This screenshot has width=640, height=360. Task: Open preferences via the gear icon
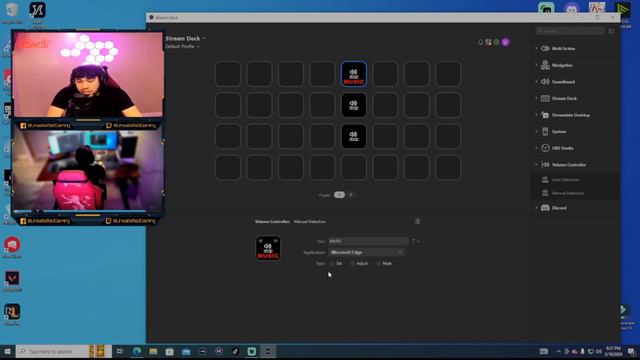point(496,42)
